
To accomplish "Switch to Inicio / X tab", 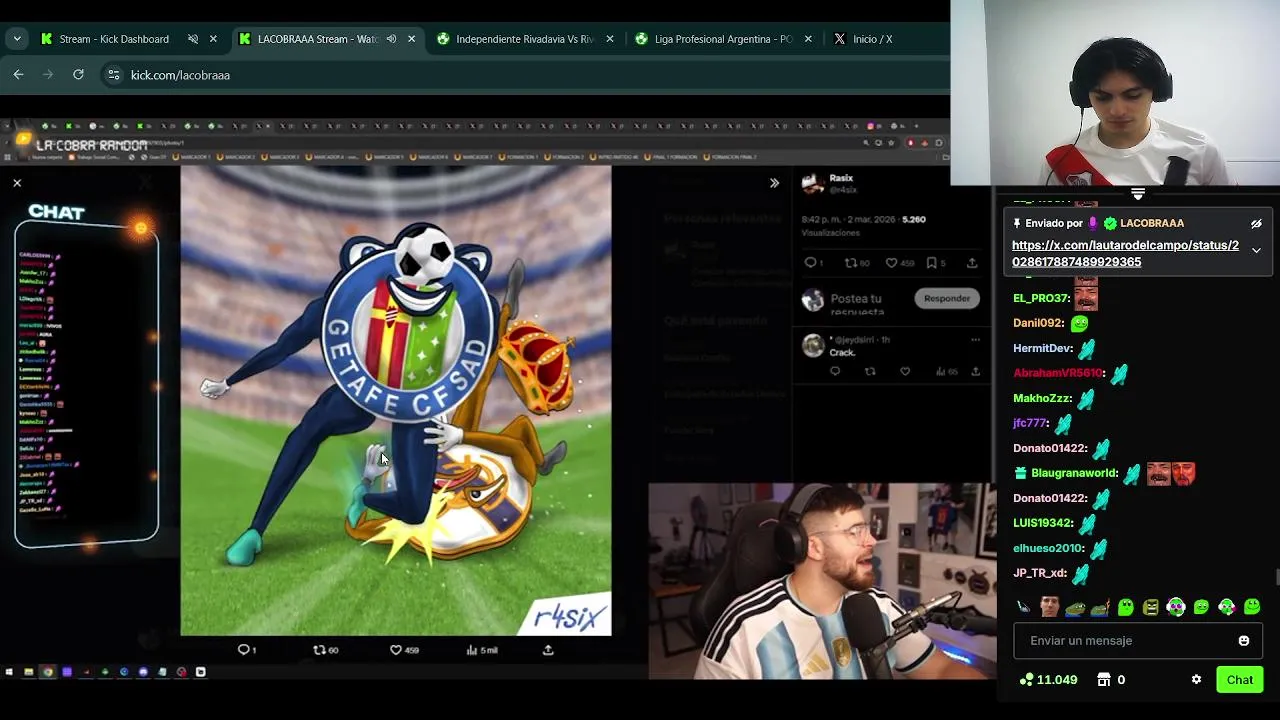I will (872, 39).
